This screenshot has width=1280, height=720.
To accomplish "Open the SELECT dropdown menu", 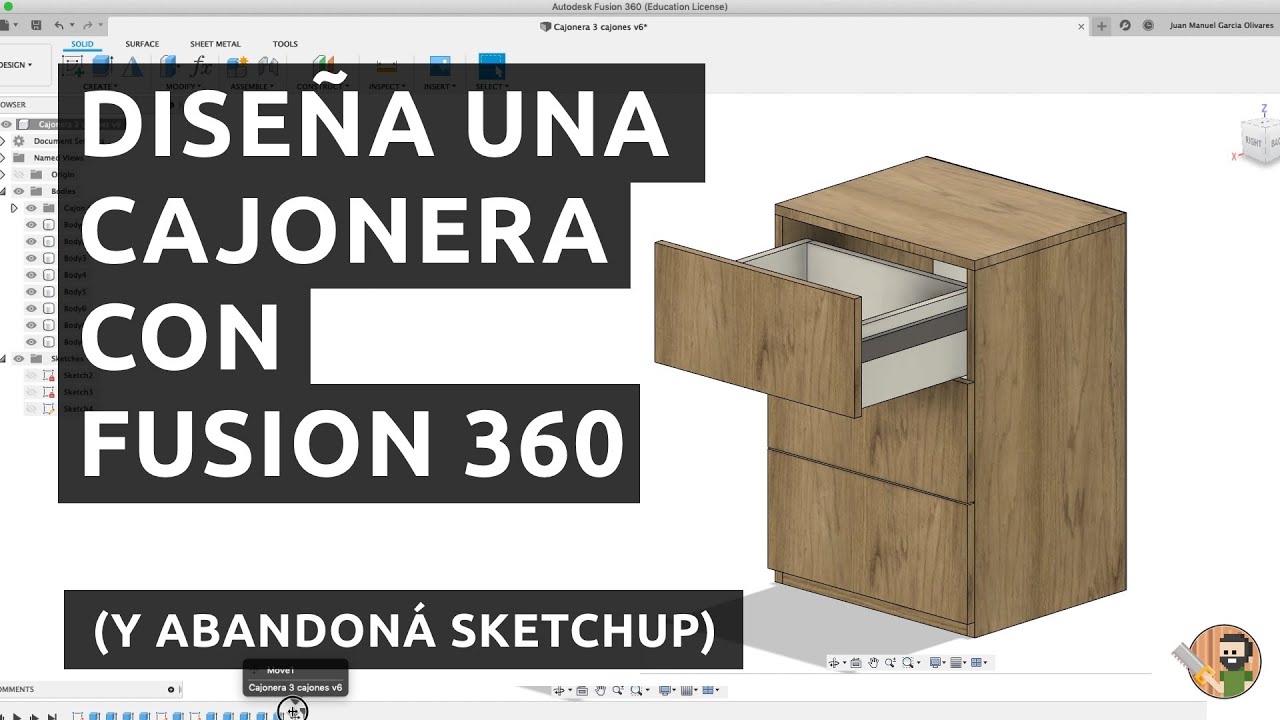I will [x=490, y=87].
